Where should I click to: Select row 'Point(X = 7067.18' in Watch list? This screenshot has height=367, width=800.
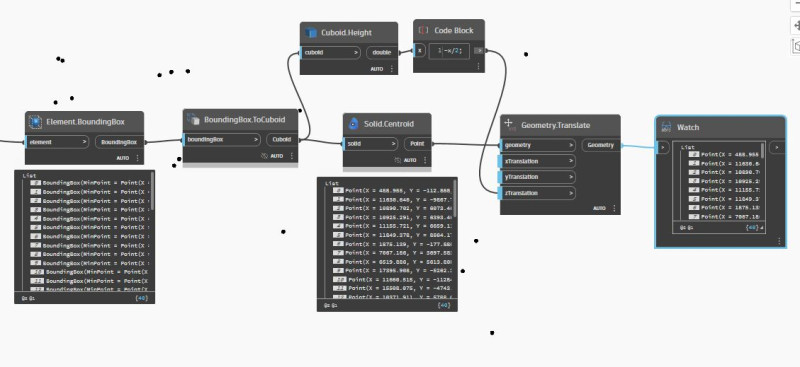[x=724, y=216]
